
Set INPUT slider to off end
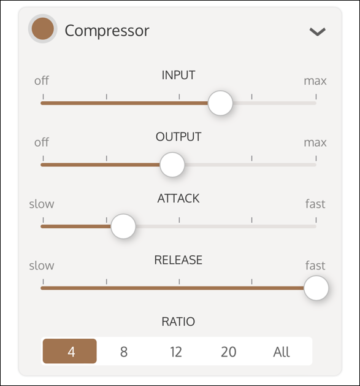43,103
